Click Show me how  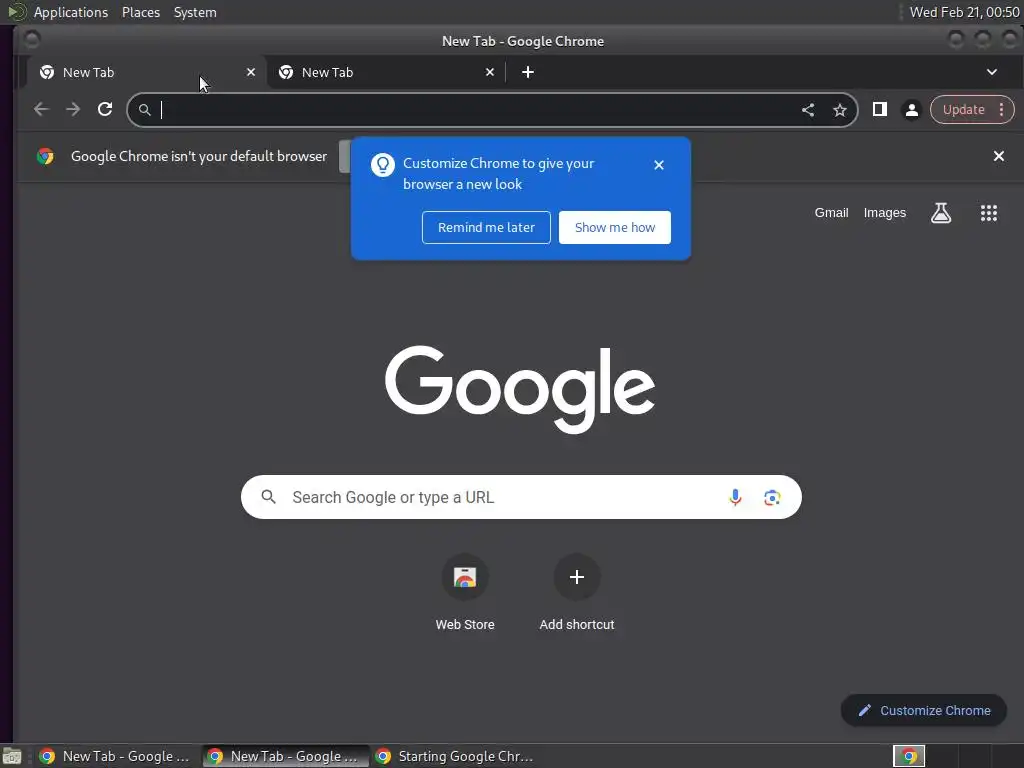pos(615,227)
